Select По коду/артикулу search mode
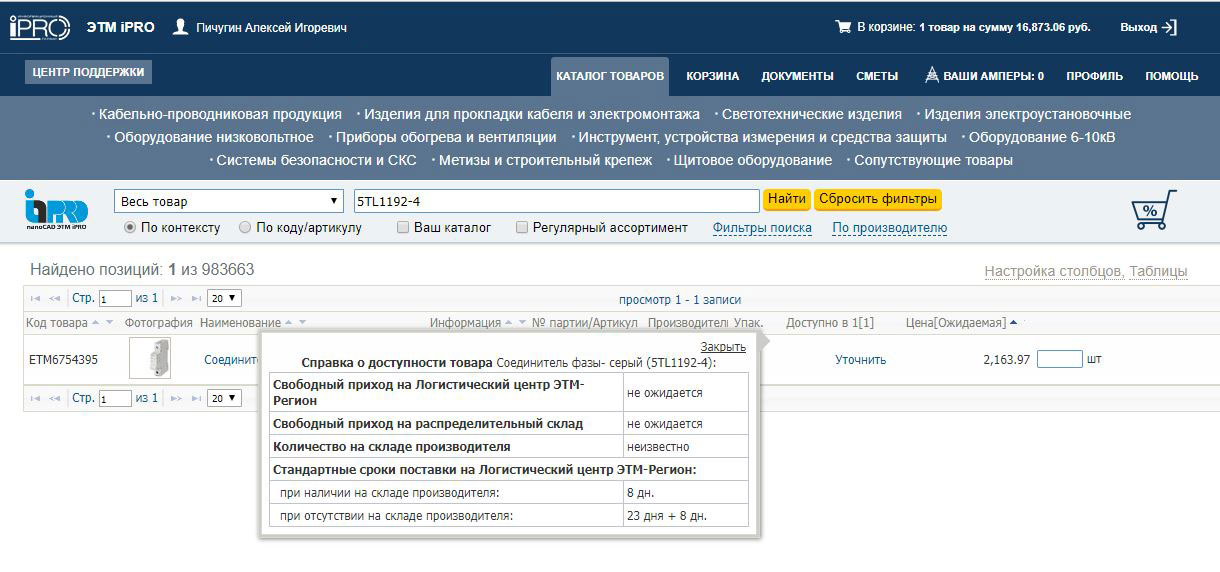The image size is (1220, 572). [245, 228]
